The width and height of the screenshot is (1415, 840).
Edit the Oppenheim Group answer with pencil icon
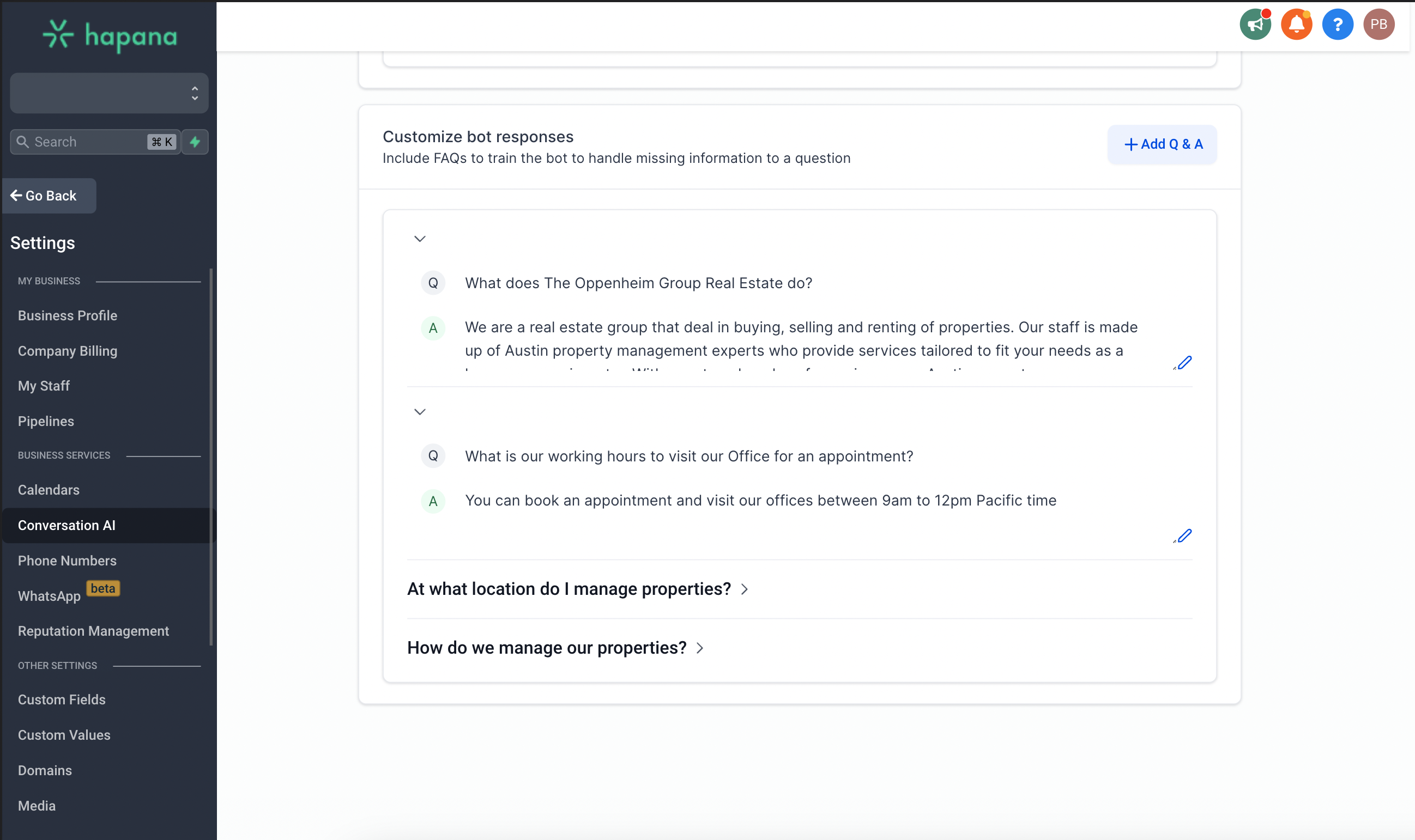tap(1183, 363)
